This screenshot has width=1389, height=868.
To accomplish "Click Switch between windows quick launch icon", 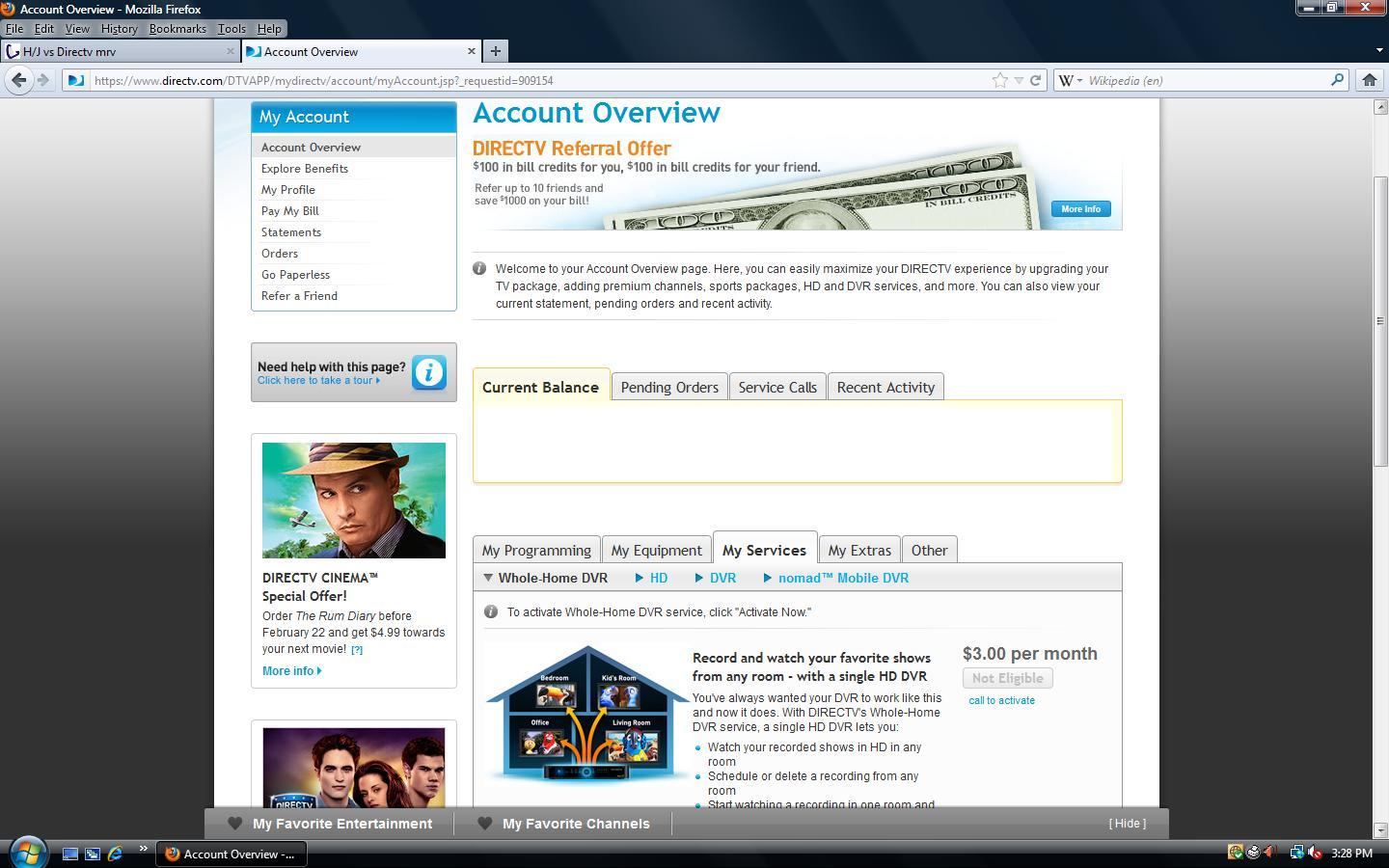I will [93, 854].
